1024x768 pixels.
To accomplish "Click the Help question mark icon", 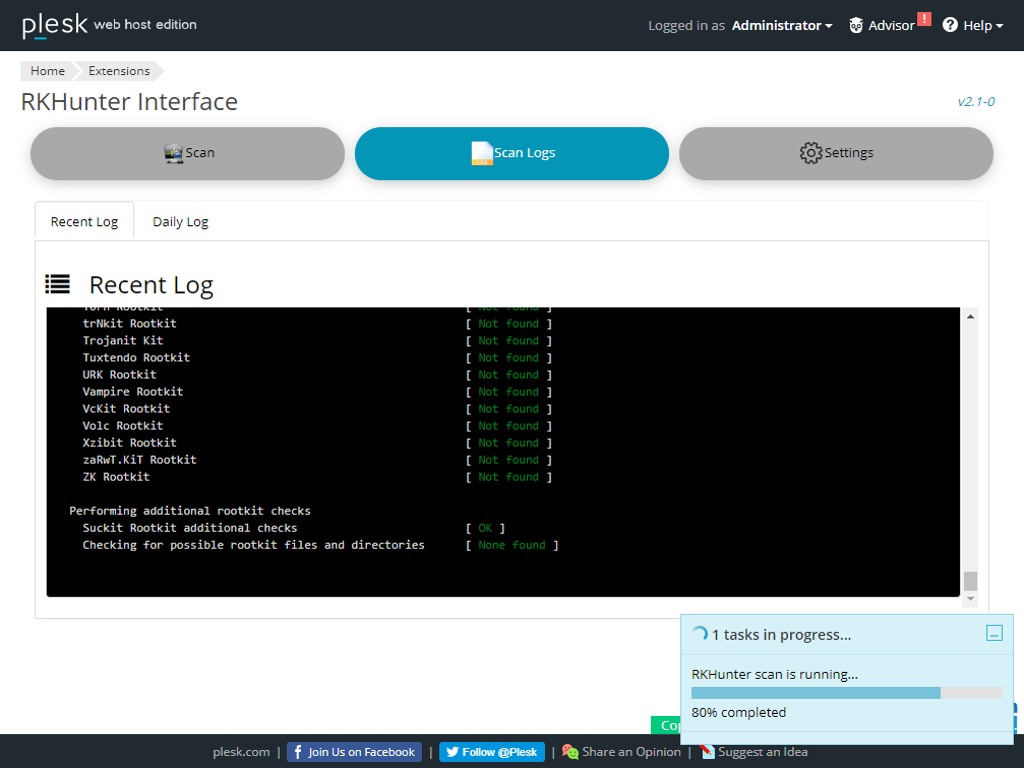I will 950,25.
